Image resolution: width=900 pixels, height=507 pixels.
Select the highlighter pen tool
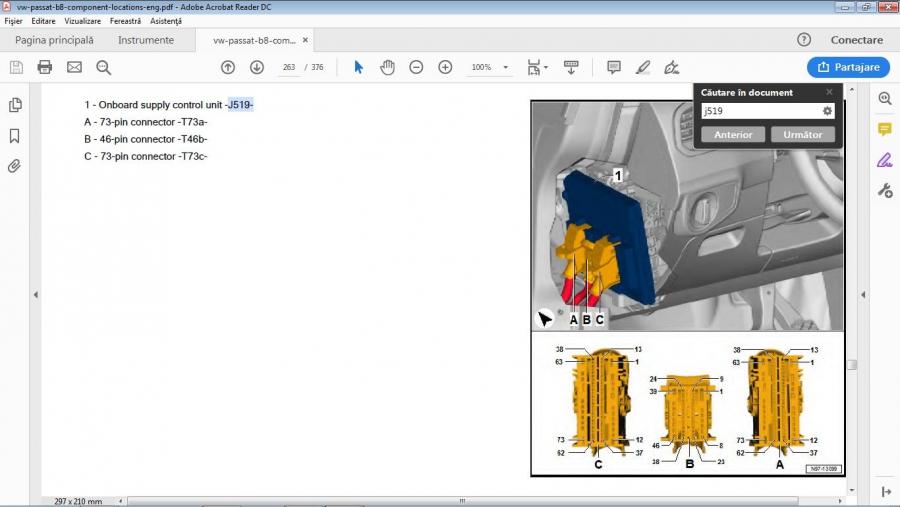click(643, 67)
